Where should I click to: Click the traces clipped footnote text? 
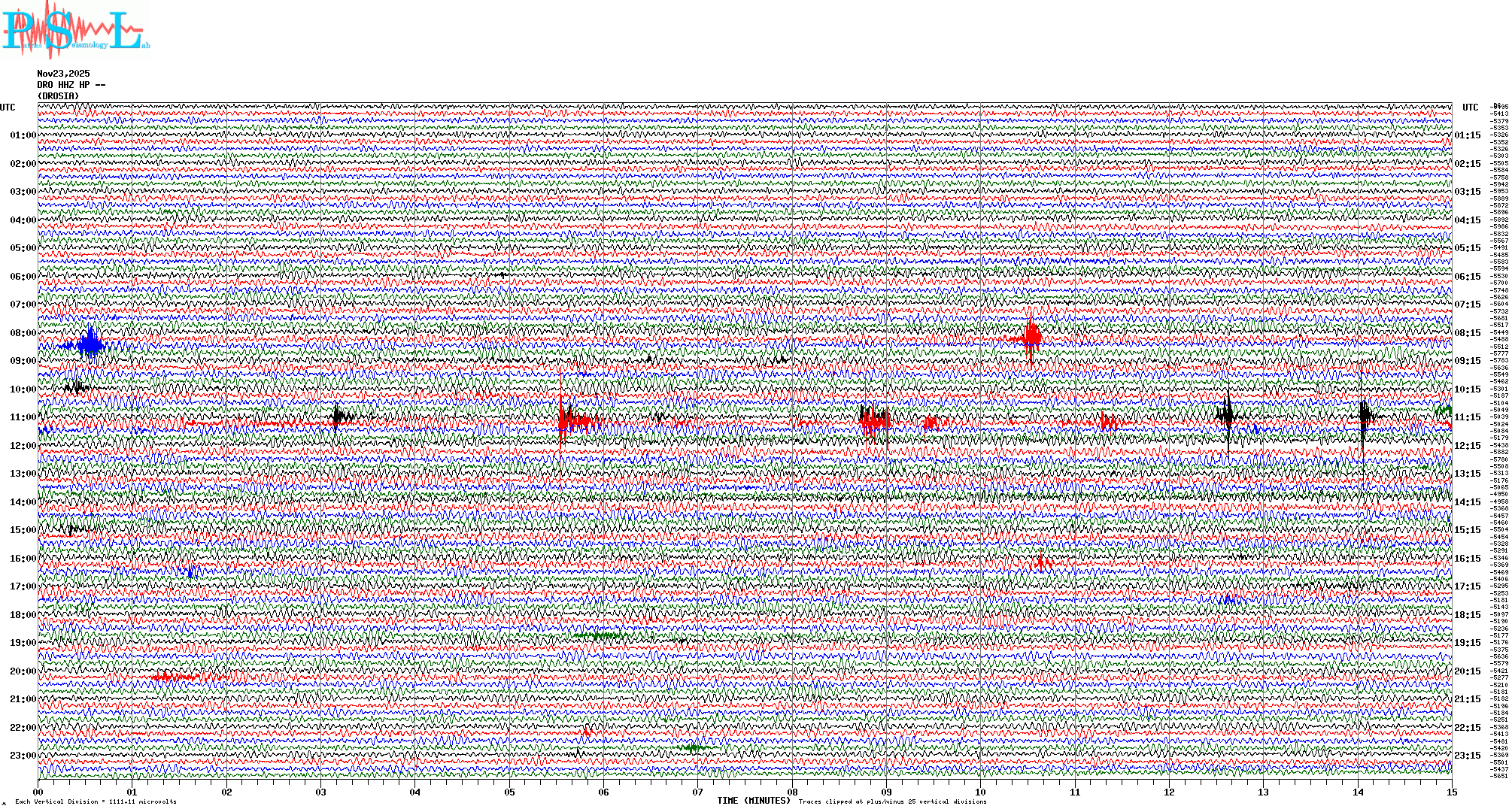coord(892,801)
